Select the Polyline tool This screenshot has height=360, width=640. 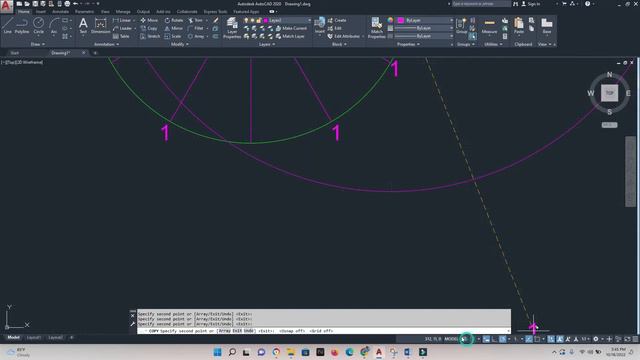pyautogui.click(x=22, y=25)
